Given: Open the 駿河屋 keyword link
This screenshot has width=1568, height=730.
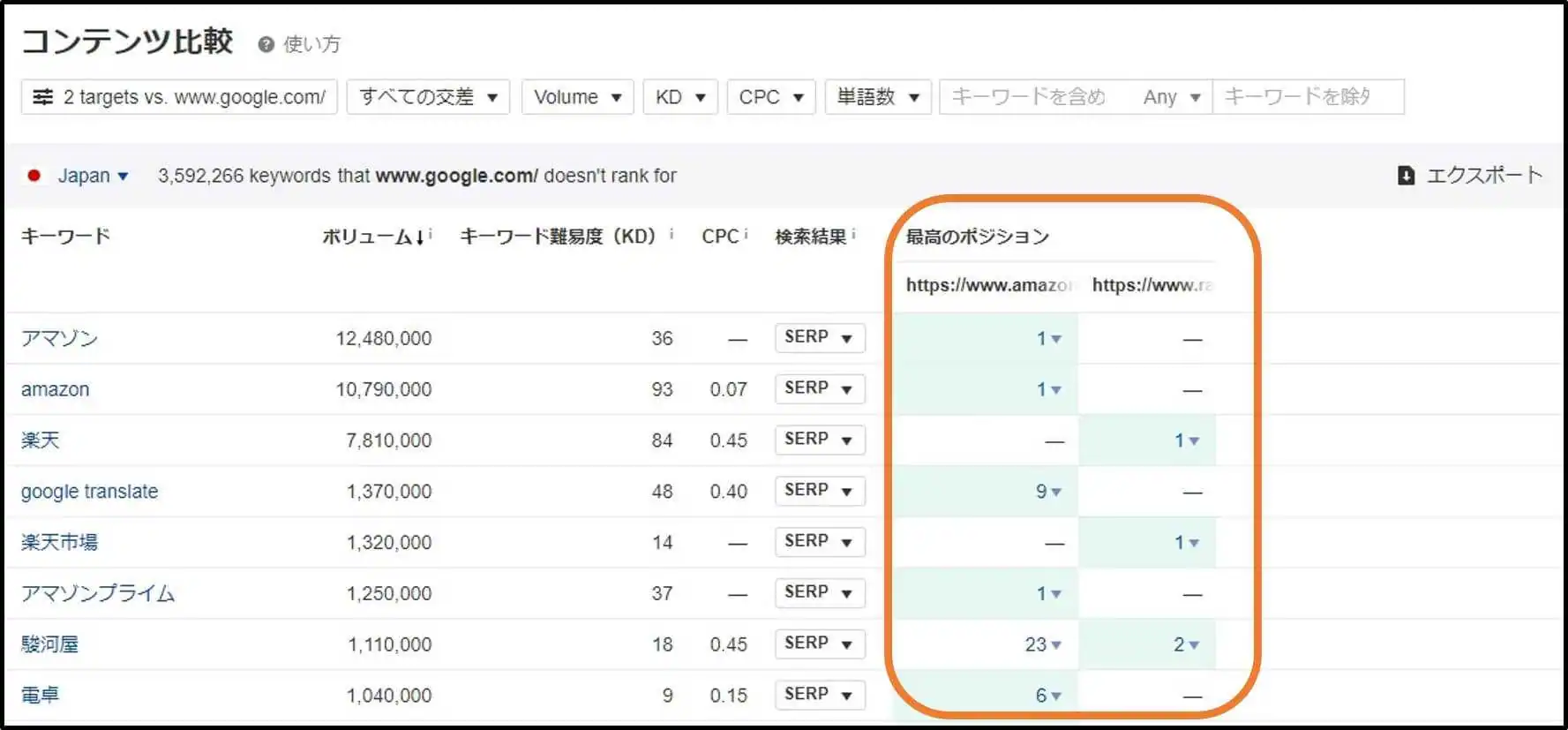Looking at the screenshot, I should coord(50,644).
